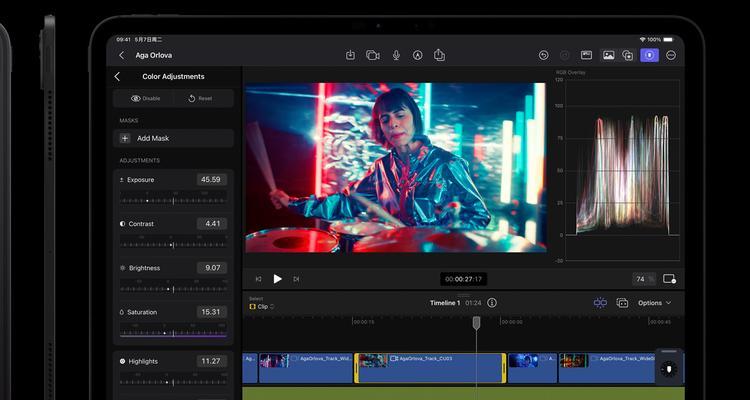Screen dimensions: 750x400
Task: Jump to next edit point
Action: click(296, 279)
